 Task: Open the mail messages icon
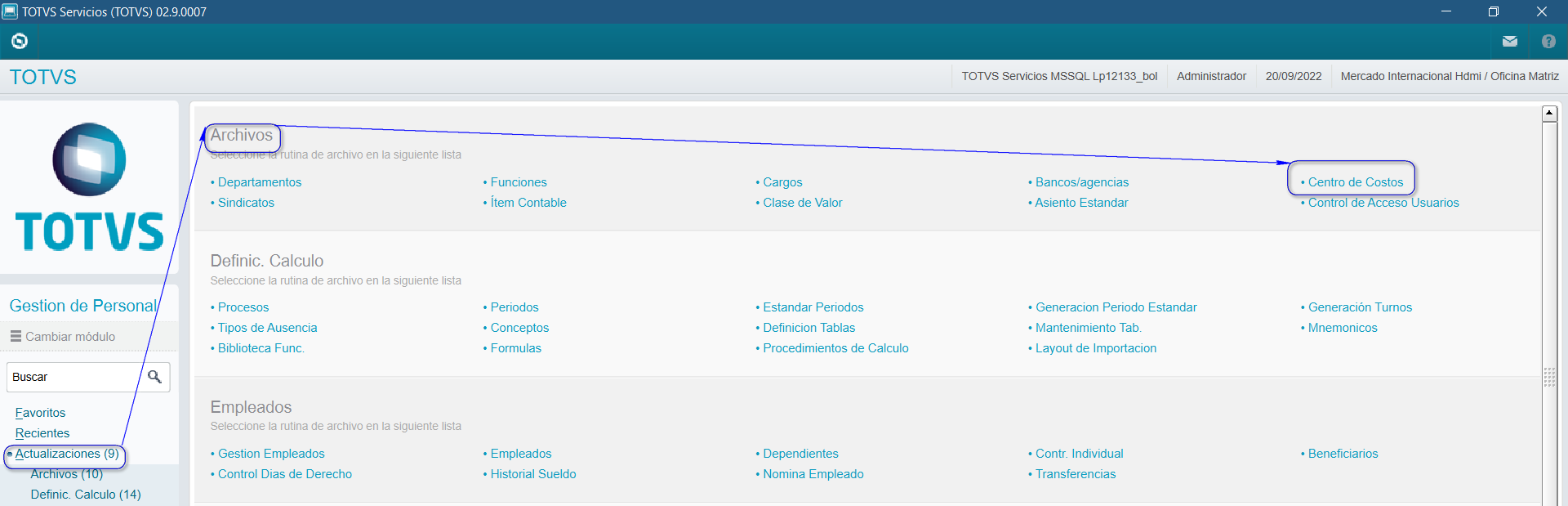[x=1509, y=41]
